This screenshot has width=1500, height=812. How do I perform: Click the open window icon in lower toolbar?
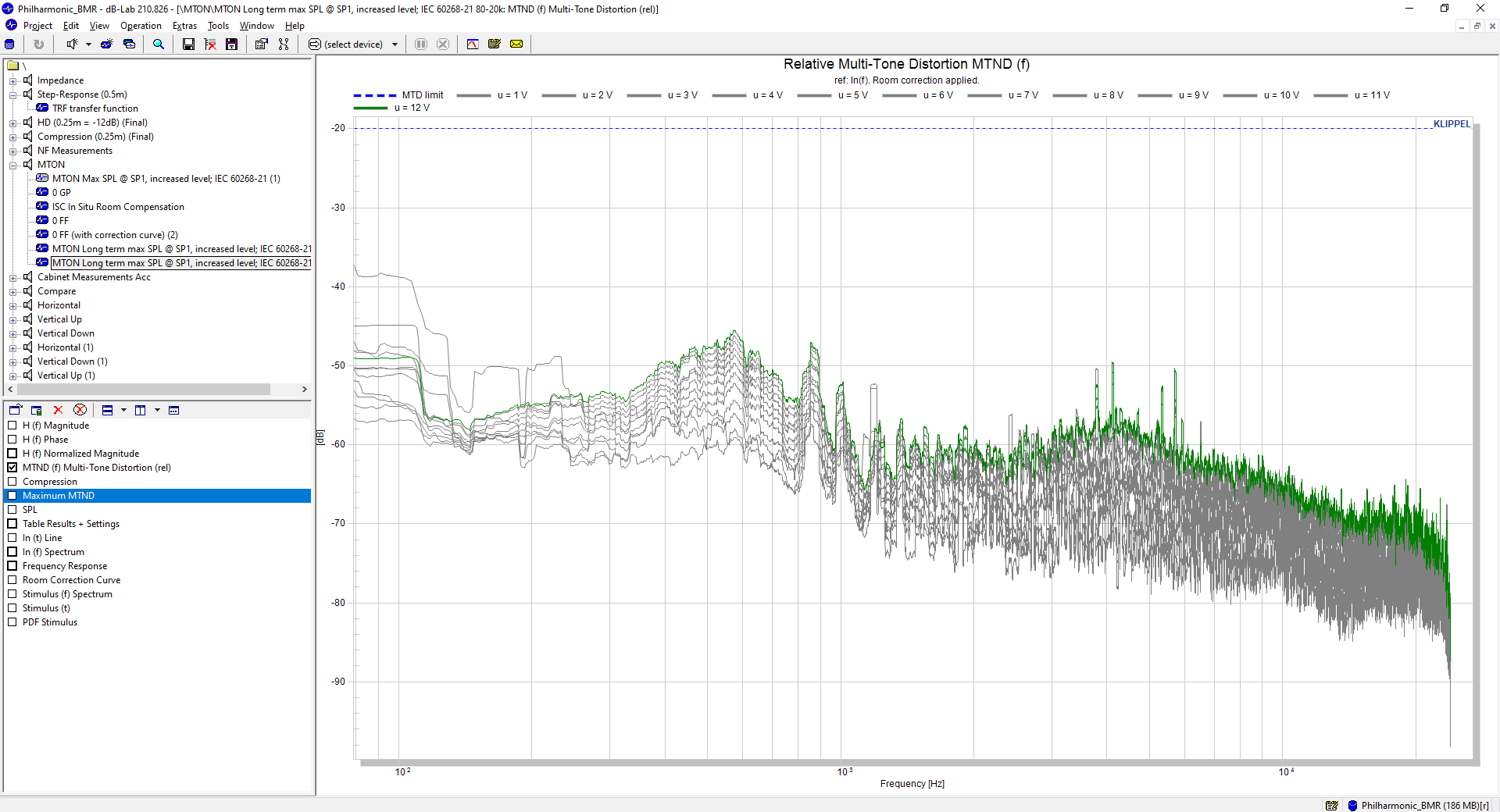tap(16, 410)
